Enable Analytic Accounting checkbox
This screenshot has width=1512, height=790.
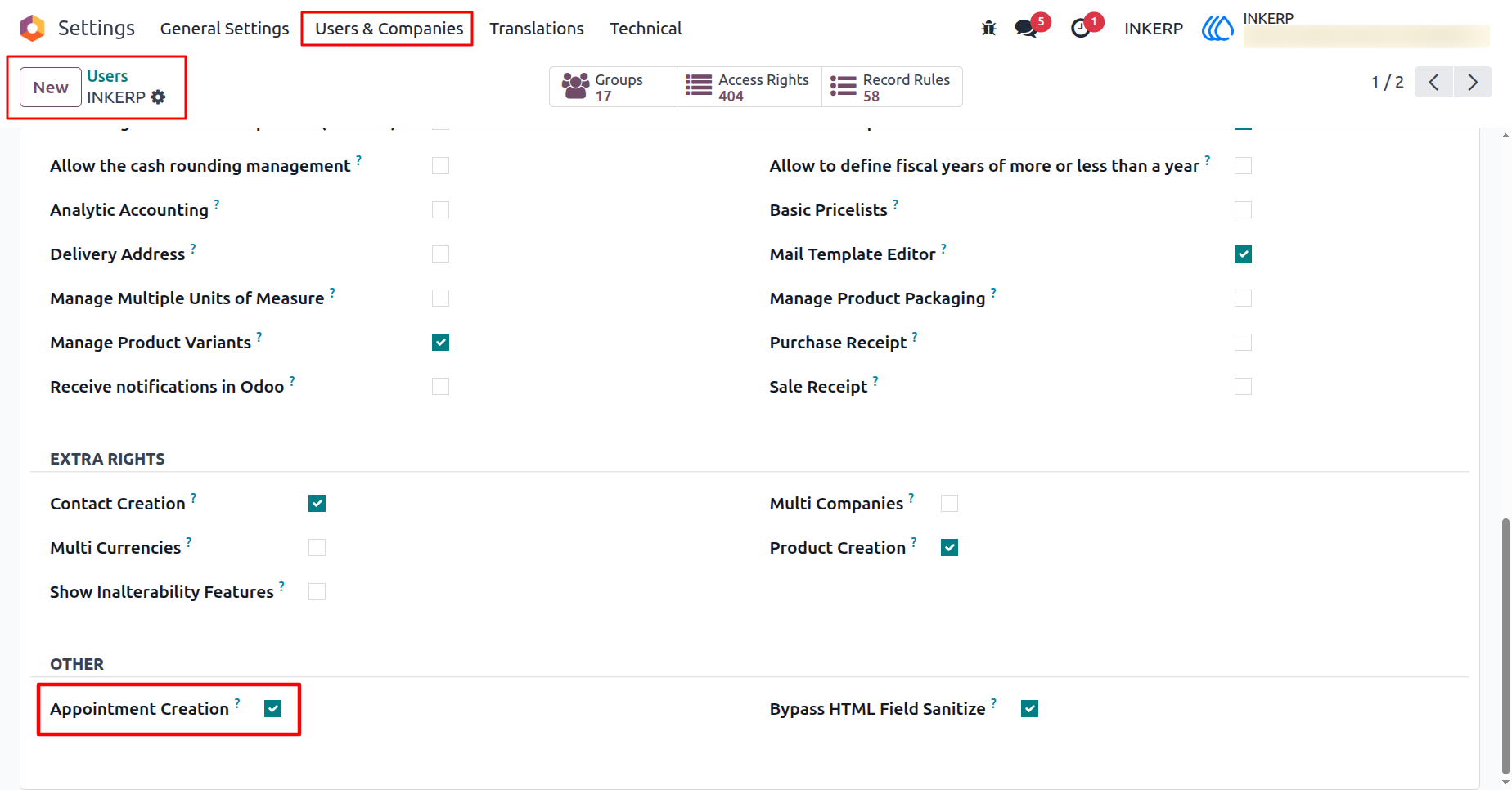click(440, 210)
